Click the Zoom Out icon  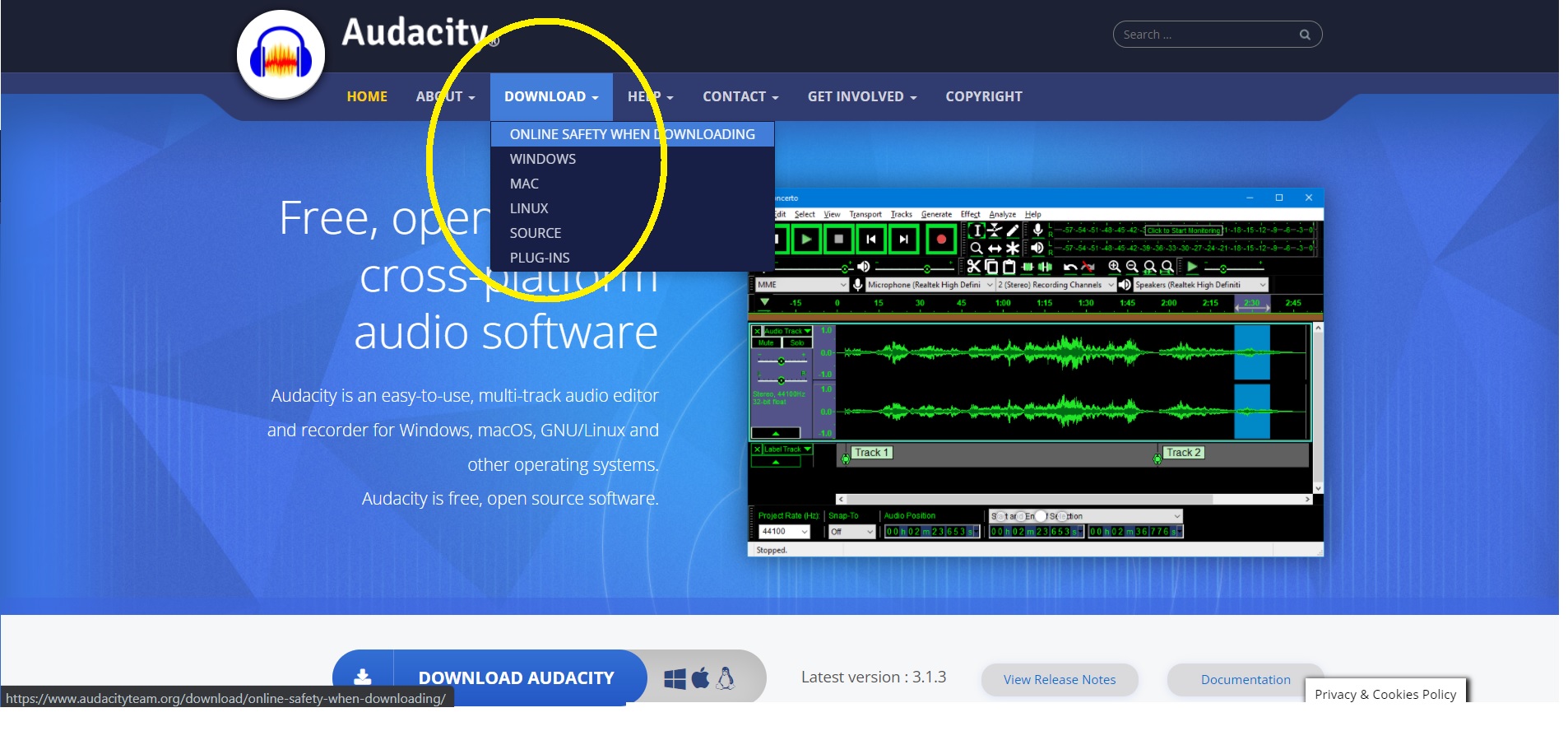pos(1132,267)
